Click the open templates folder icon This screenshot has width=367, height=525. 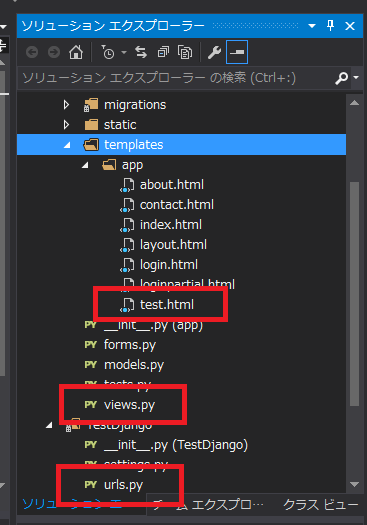[x=91, y=145]
